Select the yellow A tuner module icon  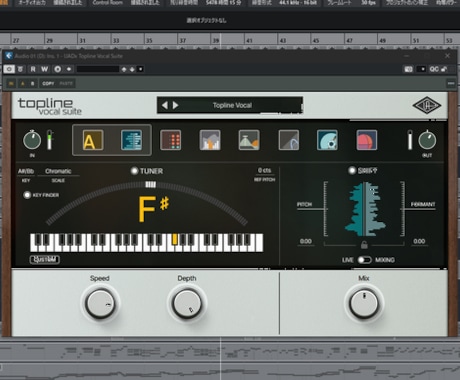pyautogui.click(x=93, y=140)
